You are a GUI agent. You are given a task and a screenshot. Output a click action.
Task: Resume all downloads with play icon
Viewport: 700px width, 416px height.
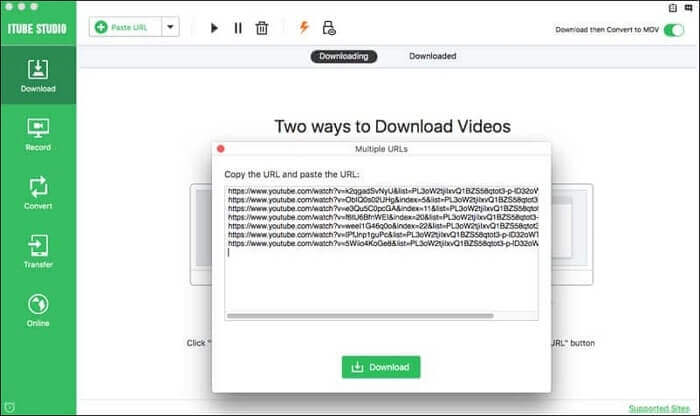pyautogui.click(x=214, y=28)
